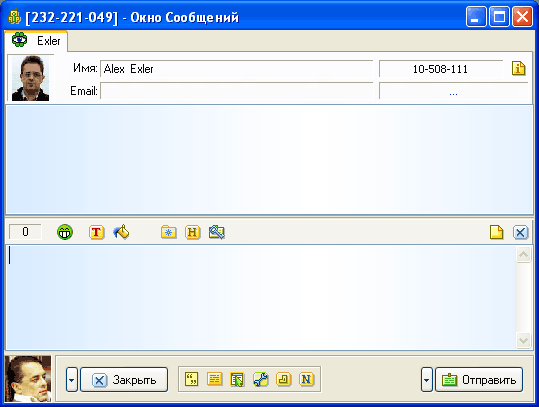Click the quote marks icon

(191, 379)
